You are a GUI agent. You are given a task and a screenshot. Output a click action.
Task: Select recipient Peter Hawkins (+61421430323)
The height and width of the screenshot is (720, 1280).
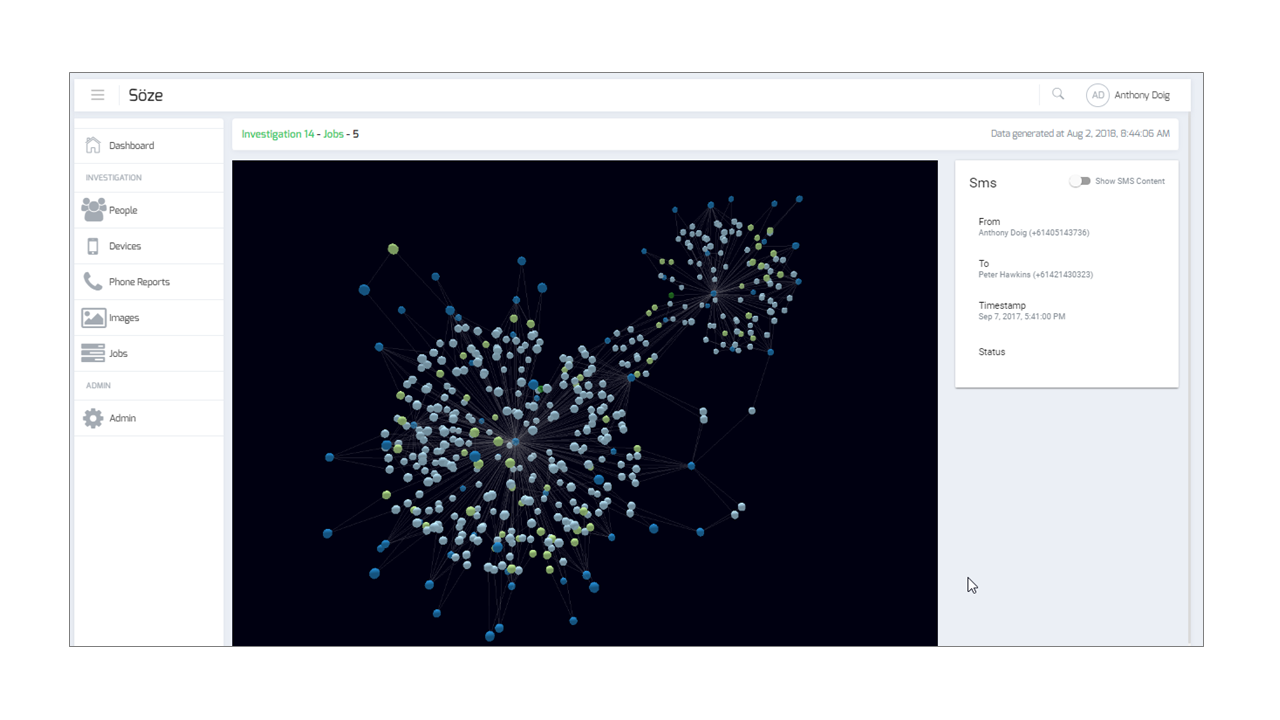[1035, 275]
